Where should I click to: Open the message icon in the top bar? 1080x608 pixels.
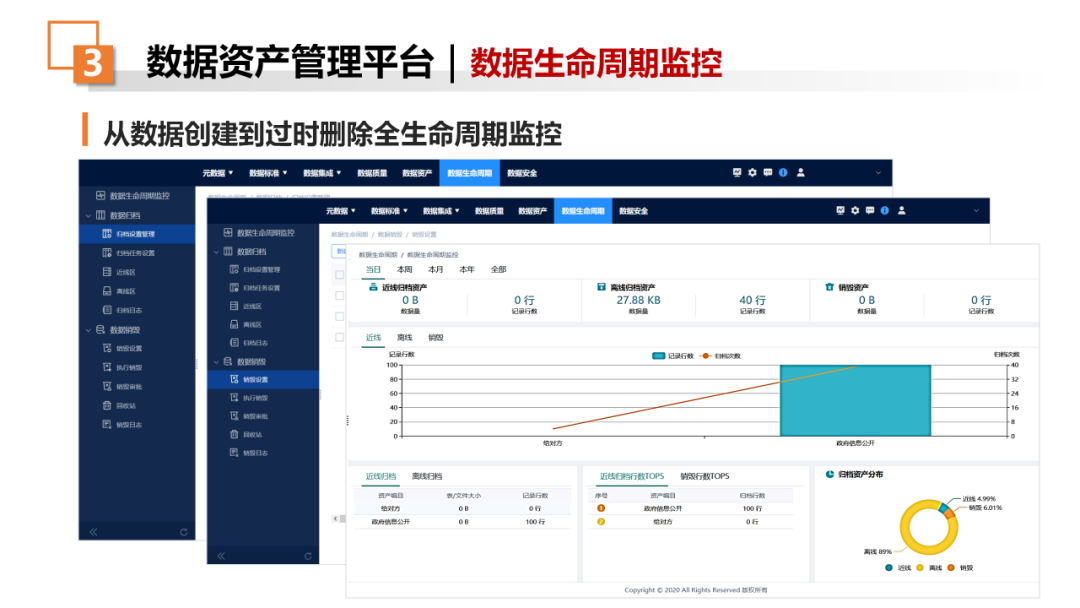point(872,209)
